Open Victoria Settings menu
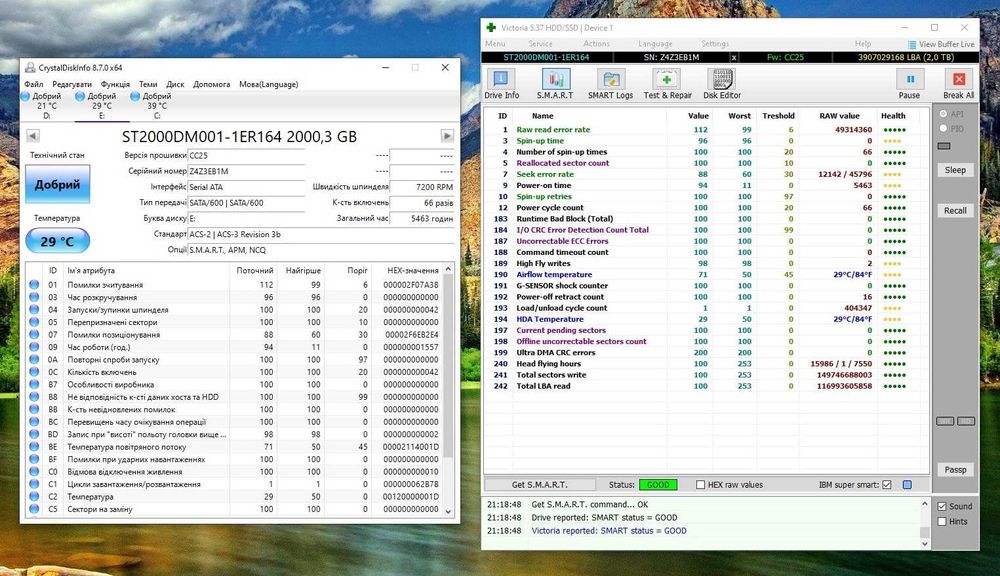 click(x=715, y=43)
